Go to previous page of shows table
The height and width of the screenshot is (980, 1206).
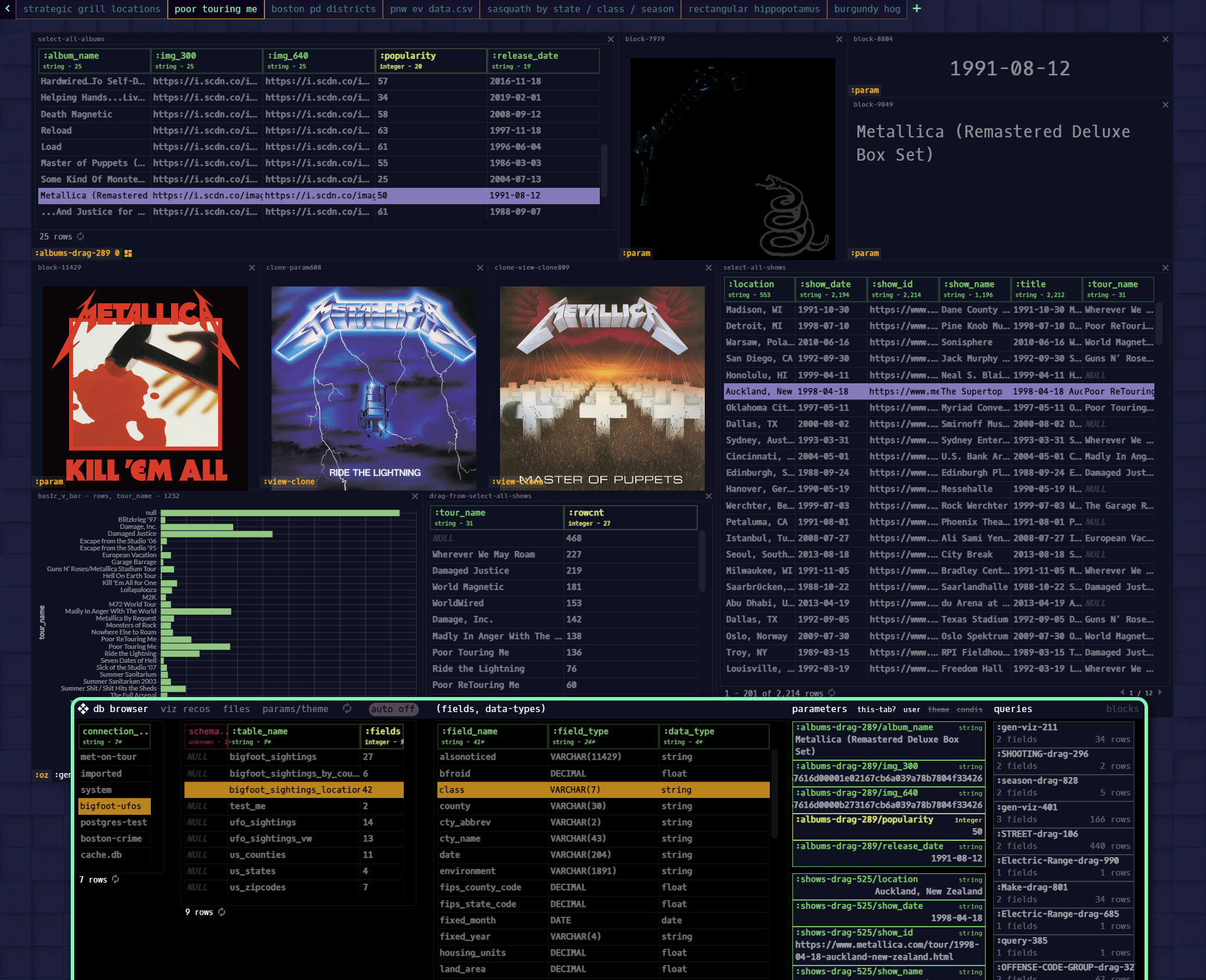tap(1122, 692)
